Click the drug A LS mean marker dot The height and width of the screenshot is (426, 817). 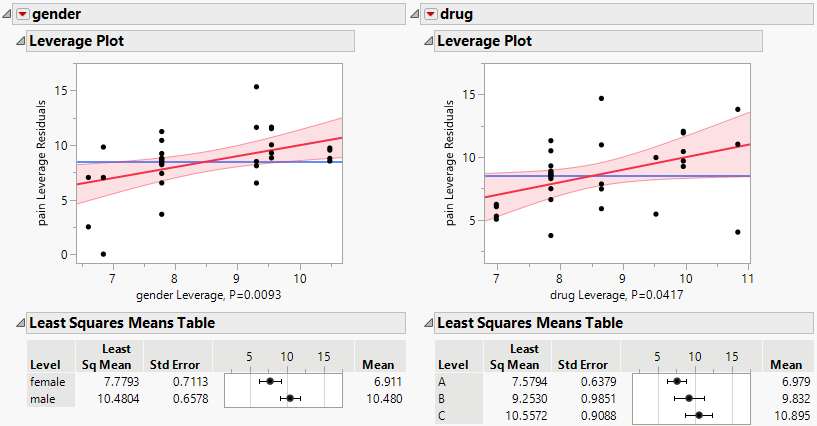pyautogui.click(x=677, y=381)
